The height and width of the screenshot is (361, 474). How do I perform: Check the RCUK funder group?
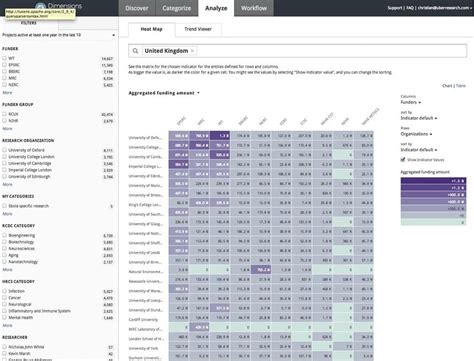(x=4, y=114)
